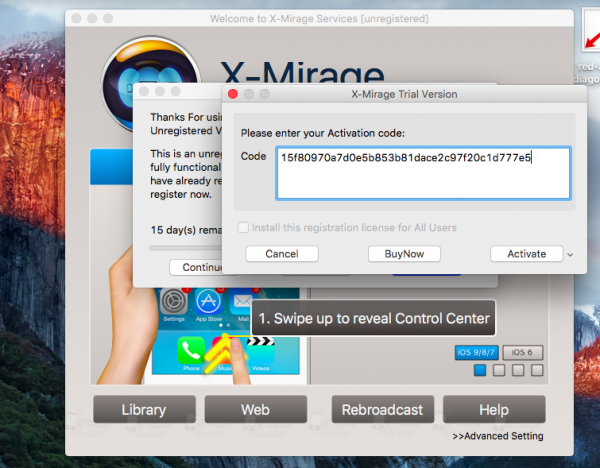This screenshot has width=600, height=468.
Task: Click "Please enter your Activation code:" label
Action: coord(323,133)
